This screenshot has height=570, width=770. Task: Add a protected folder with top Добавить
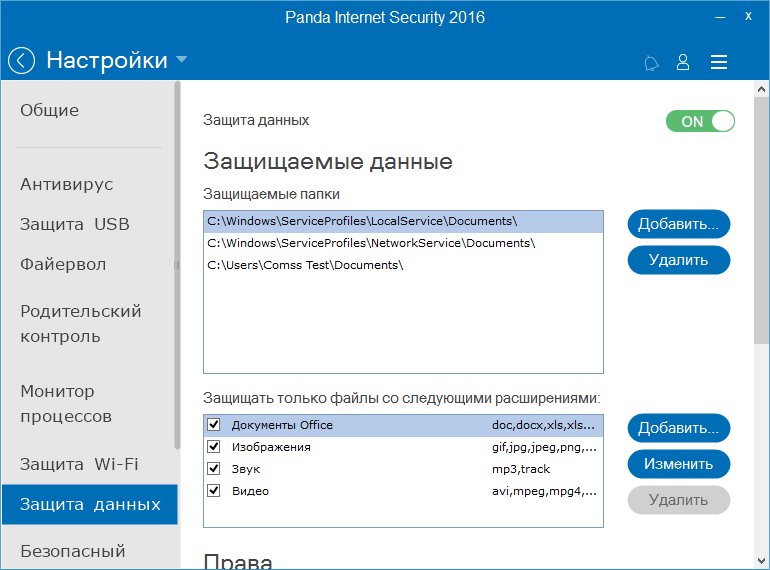coord(679,224)
